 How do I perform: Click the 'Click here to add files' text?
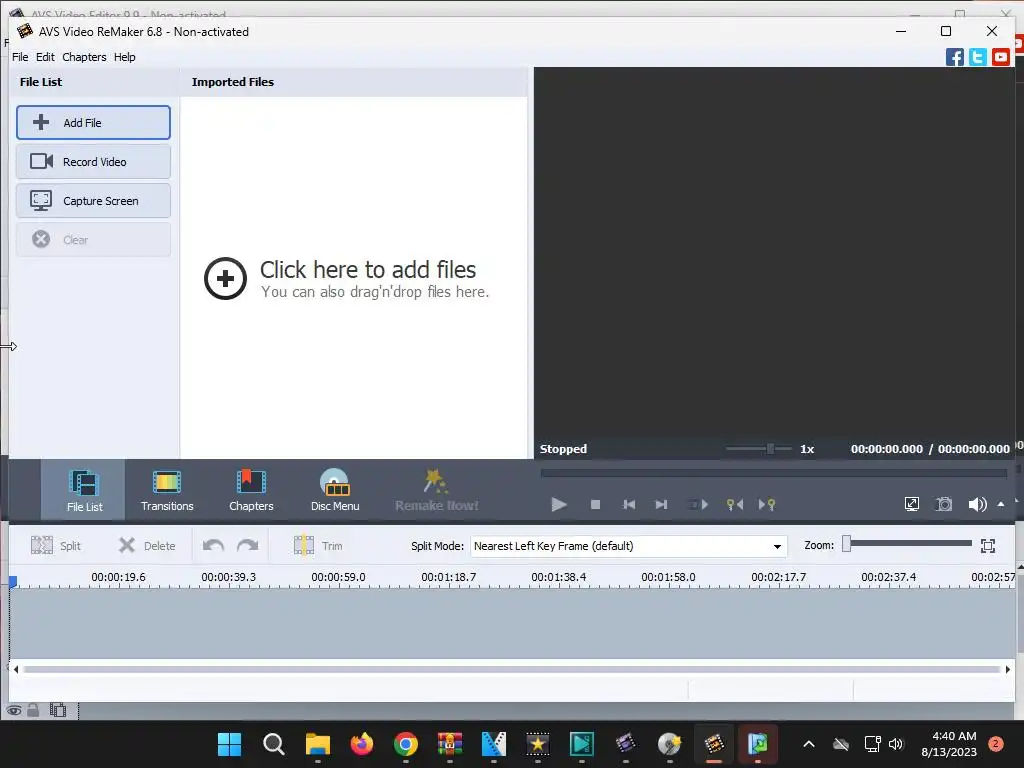tap(368, 270)
